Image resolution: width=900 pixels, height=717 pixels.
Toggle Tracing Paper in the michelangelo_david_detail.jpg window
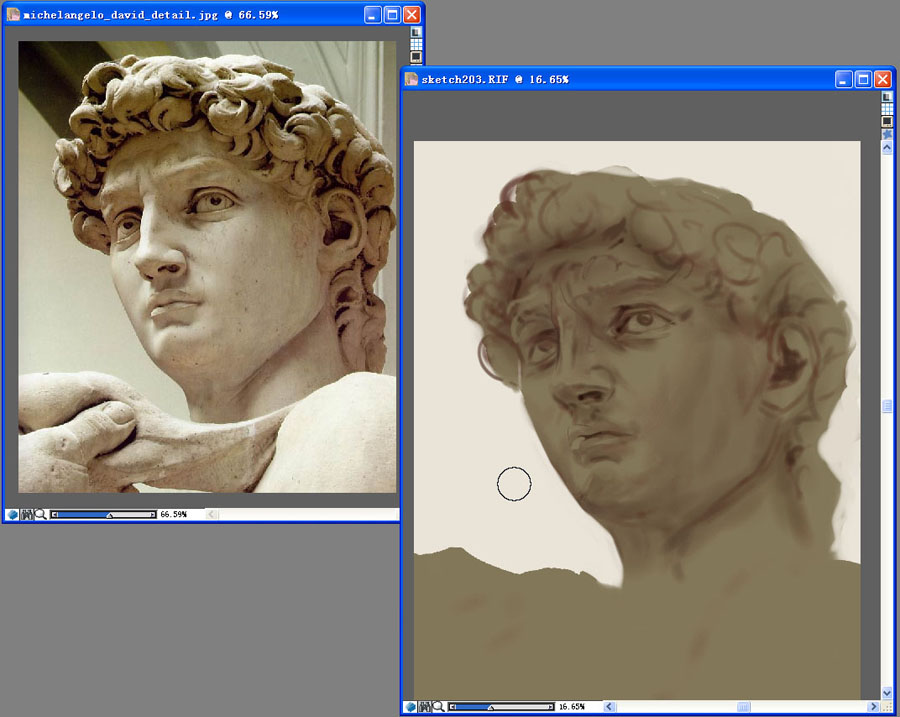[x=416, y=32]
